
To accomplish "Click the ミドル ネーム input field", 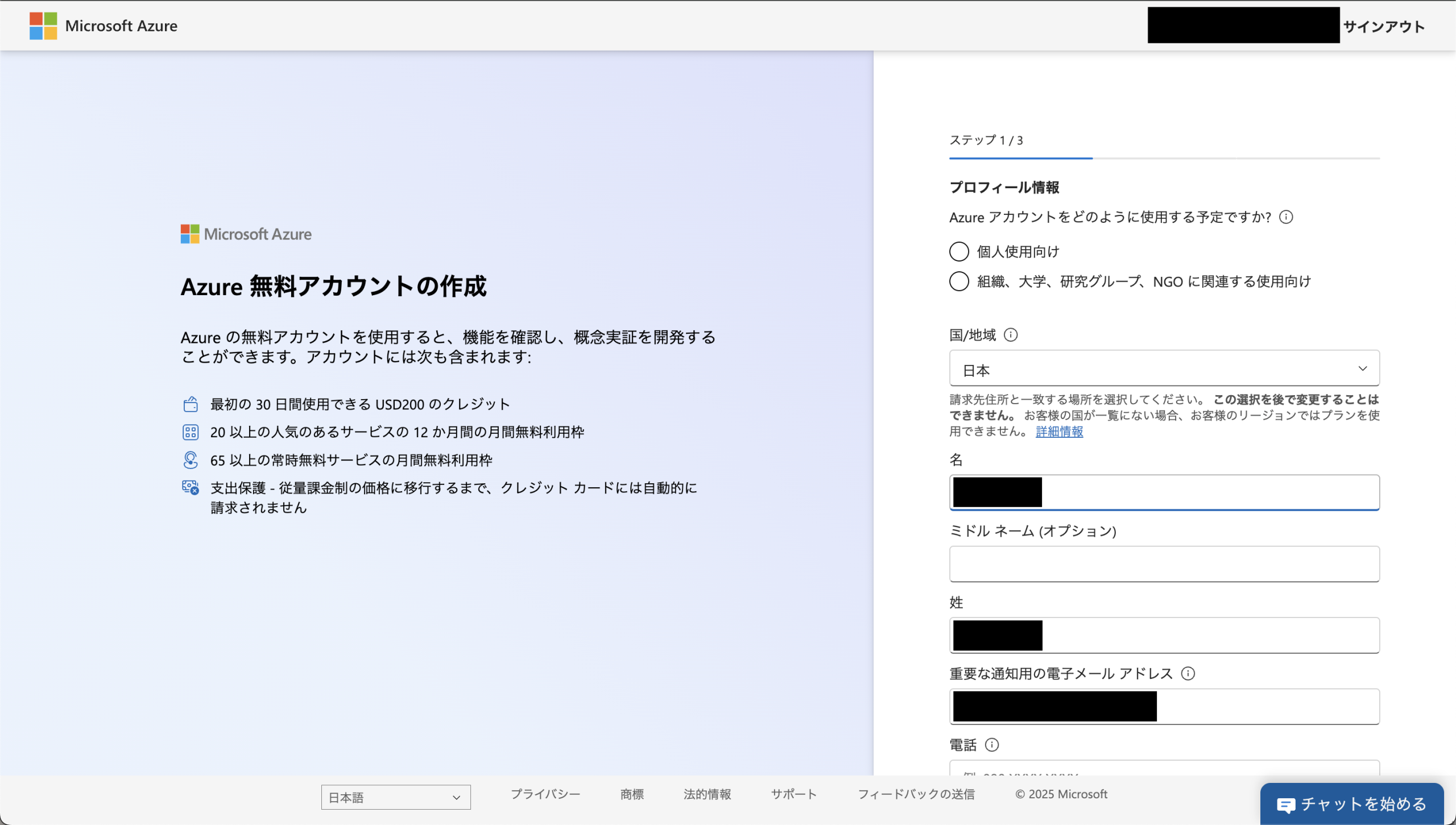I will coord(1164,564).
